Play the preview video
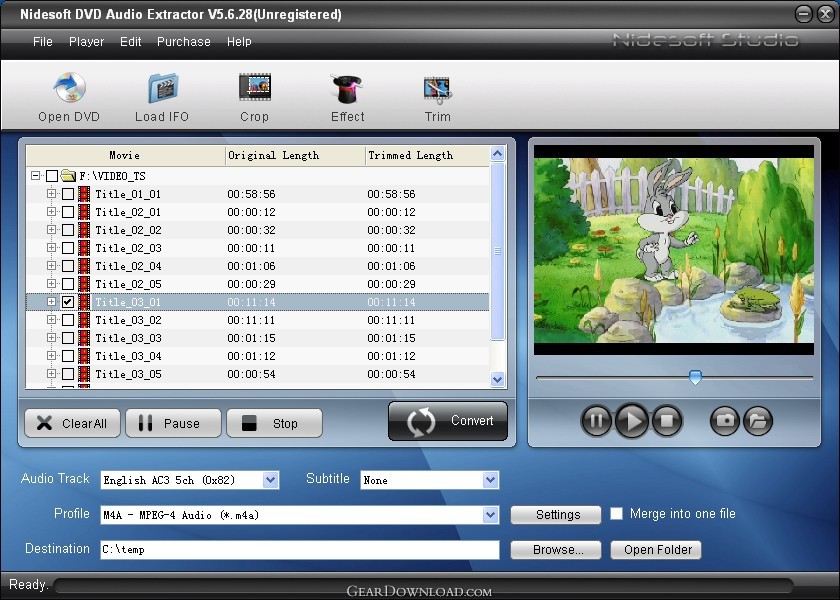Screen dimensions: 840x600 coord(632,421)
